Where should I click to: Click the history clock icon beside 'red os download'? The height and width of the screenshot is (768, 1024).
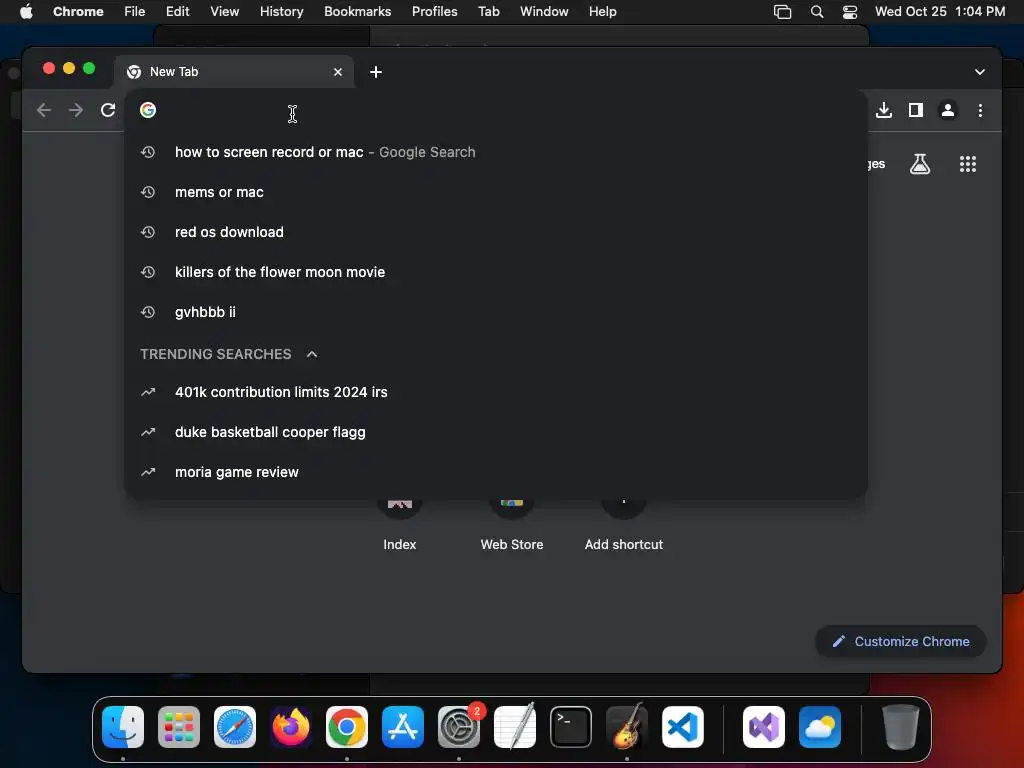[x=148, y=232]
